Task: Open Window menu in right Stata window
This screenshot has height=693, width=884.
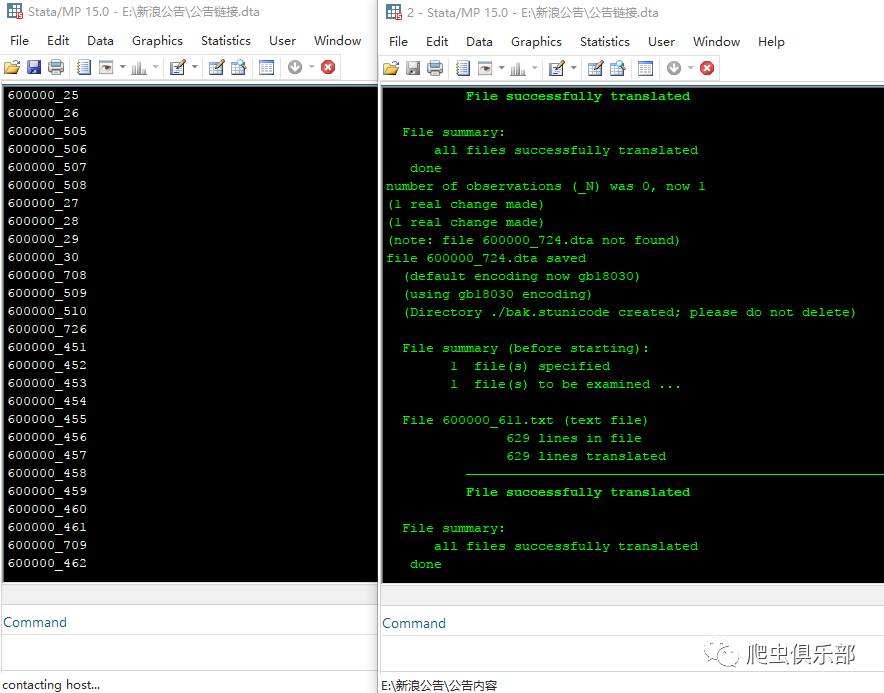Action: point(716,42)
